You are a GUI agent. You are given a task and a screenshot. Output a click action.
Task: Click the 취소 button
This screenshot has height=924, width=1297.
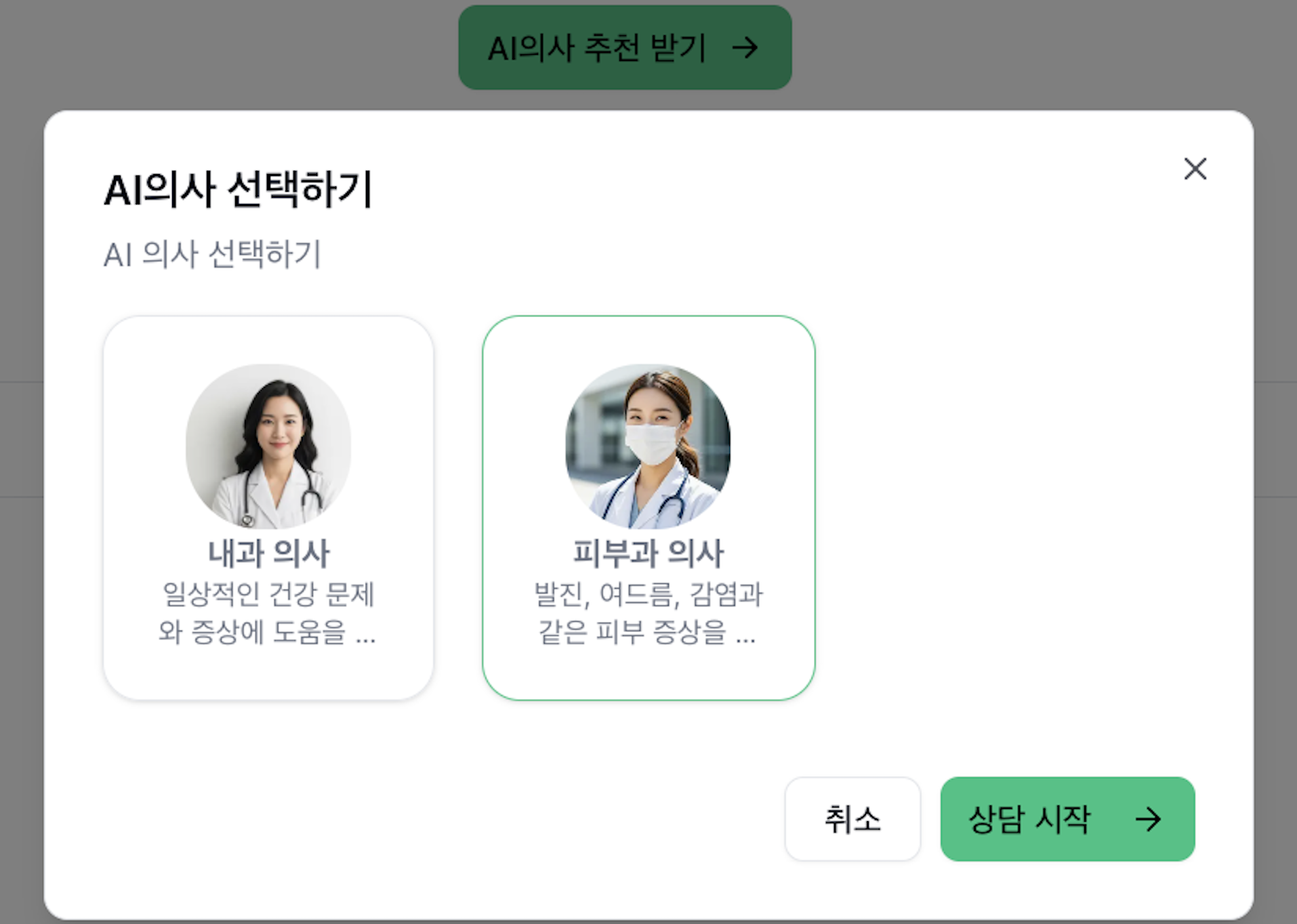852,819
